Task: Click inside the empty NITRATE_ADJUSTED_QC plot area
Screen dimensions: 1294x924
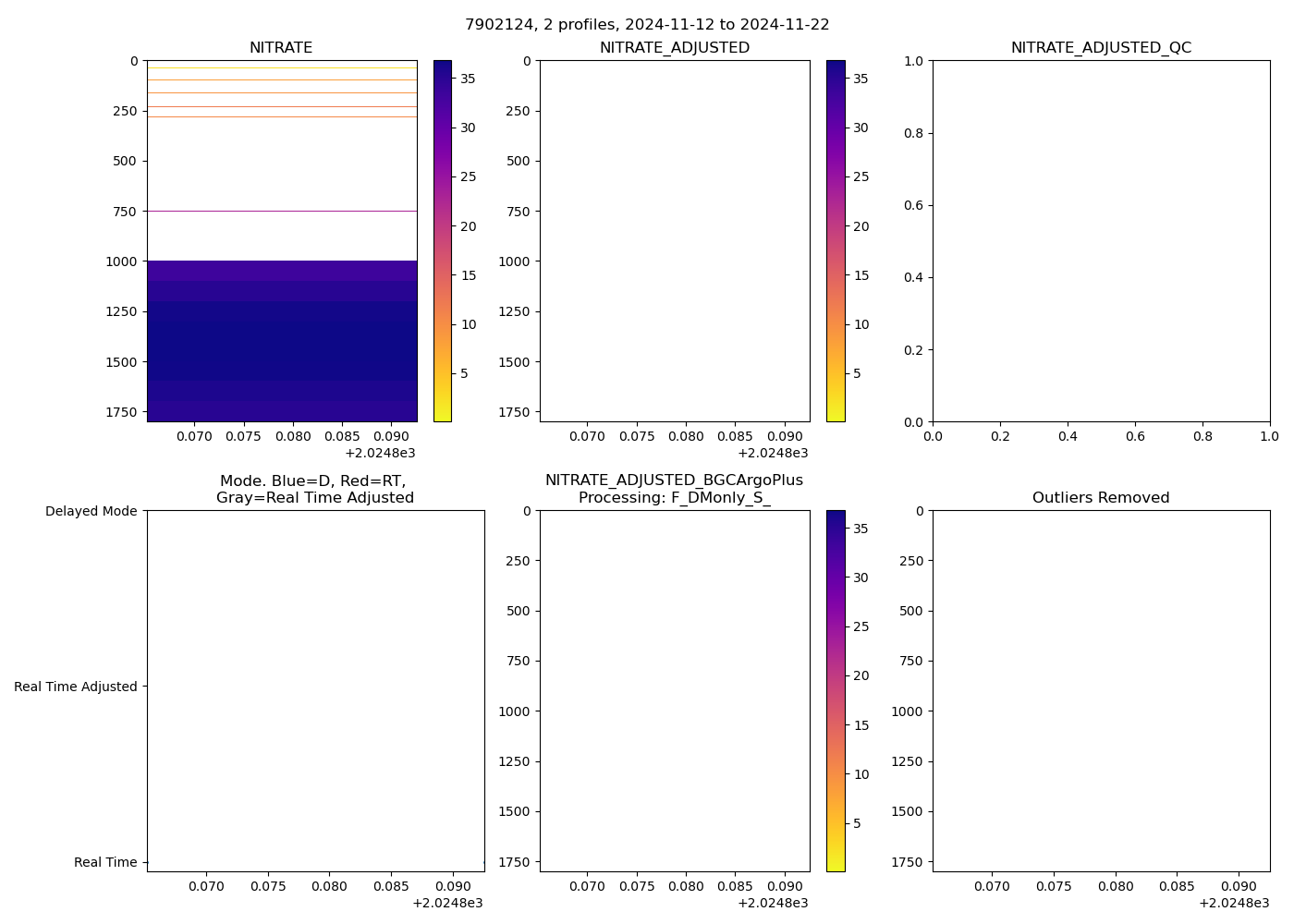Action: (1101, 240)
